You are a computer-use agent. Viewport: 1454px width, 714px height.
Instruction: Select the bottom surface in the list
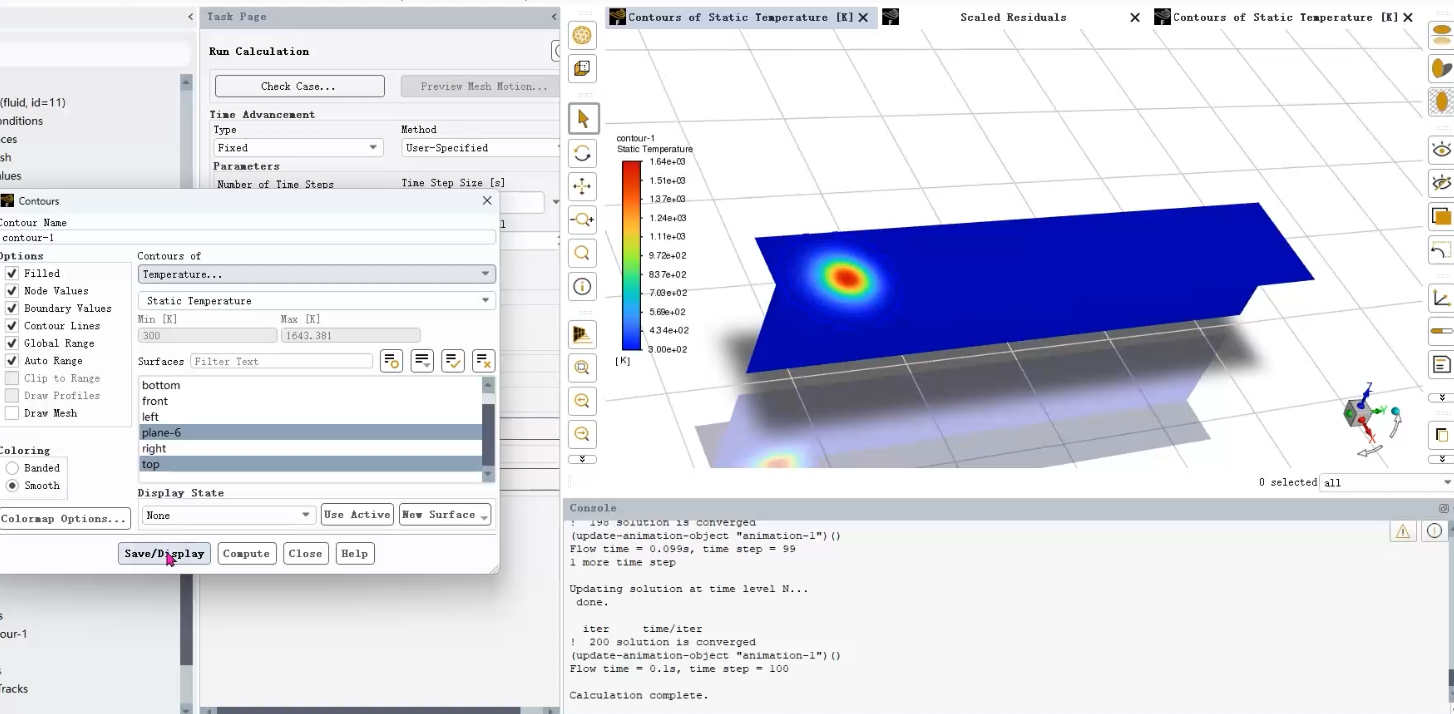[x=310, y=385]
